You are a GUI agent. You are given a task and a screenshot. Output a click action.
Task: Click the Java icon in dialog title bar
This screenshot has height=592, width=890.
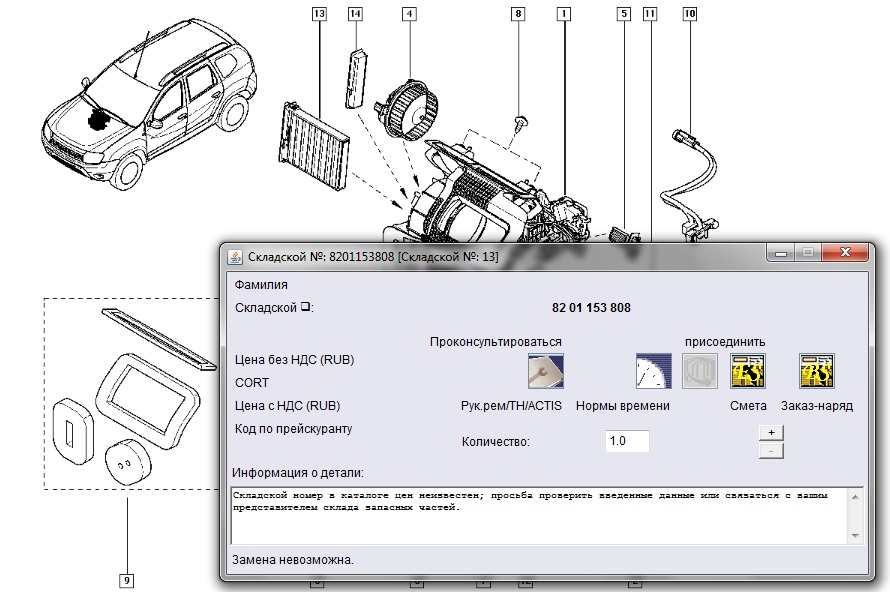click(x=235, y=255)
